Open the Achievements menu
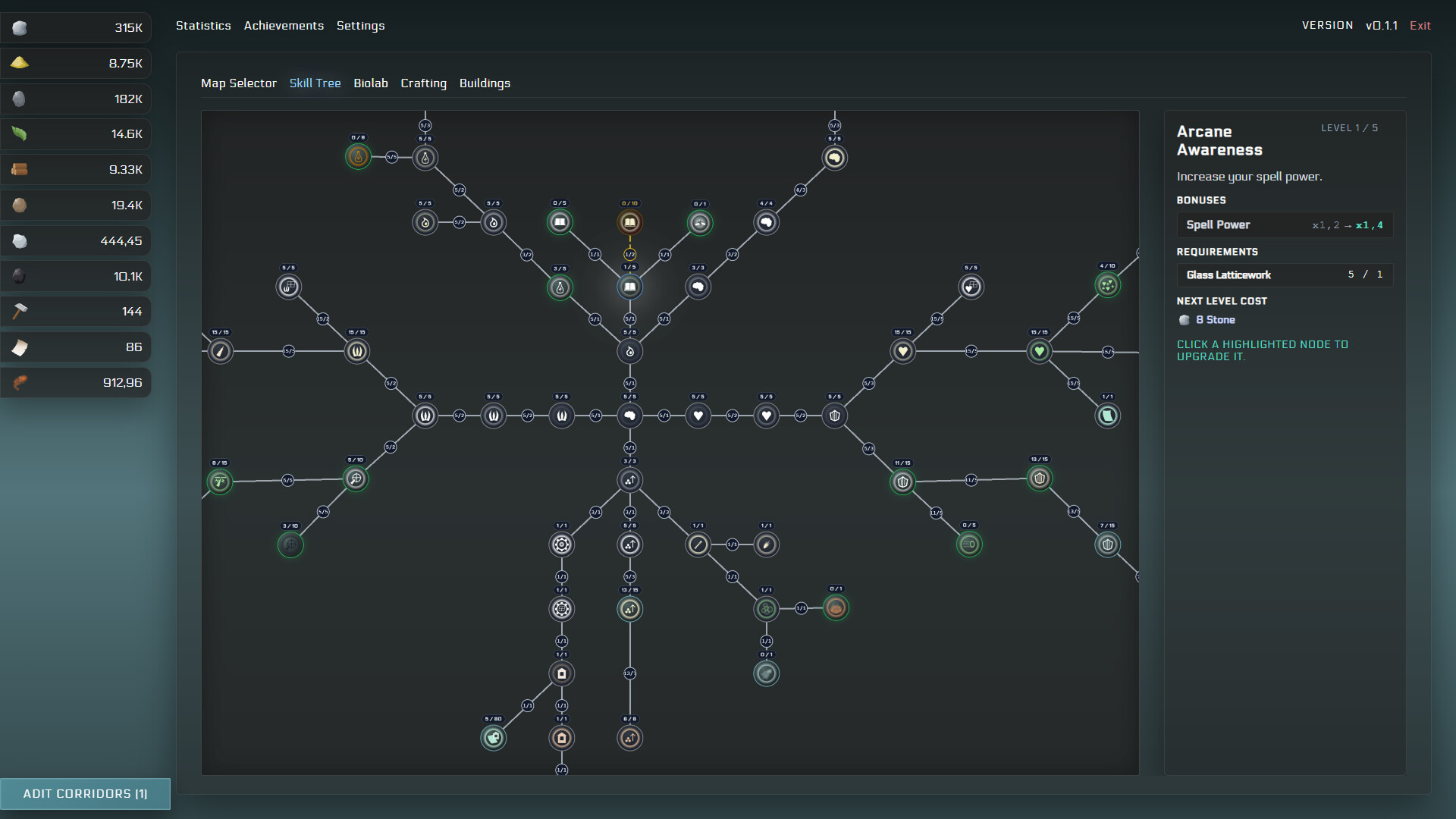The height and width of the screenshot is (819, 1456). pyautogui.click(x=284, y=25)
